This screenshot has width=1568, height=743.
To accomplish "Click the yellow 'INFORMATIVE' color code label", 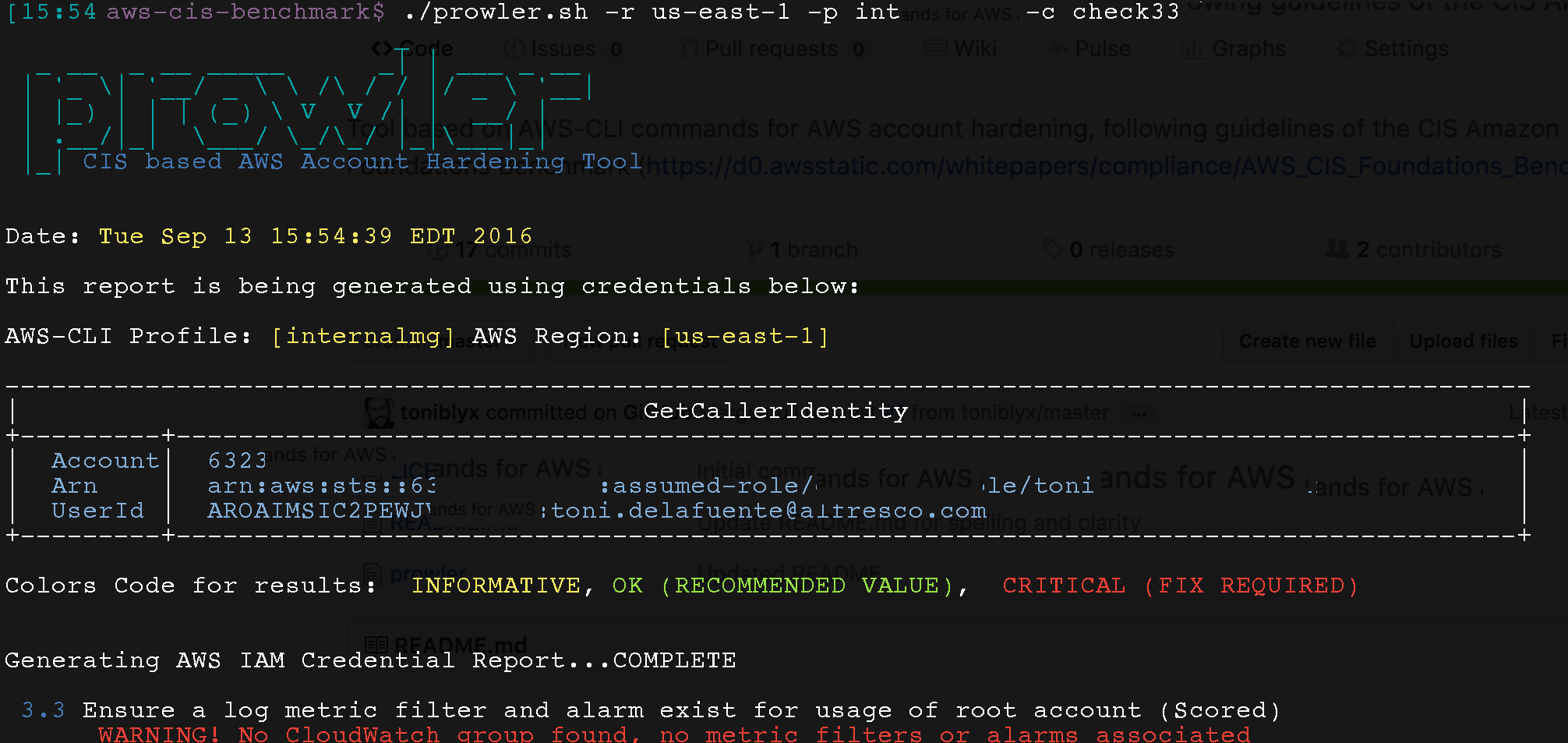I will click(496, 586).
